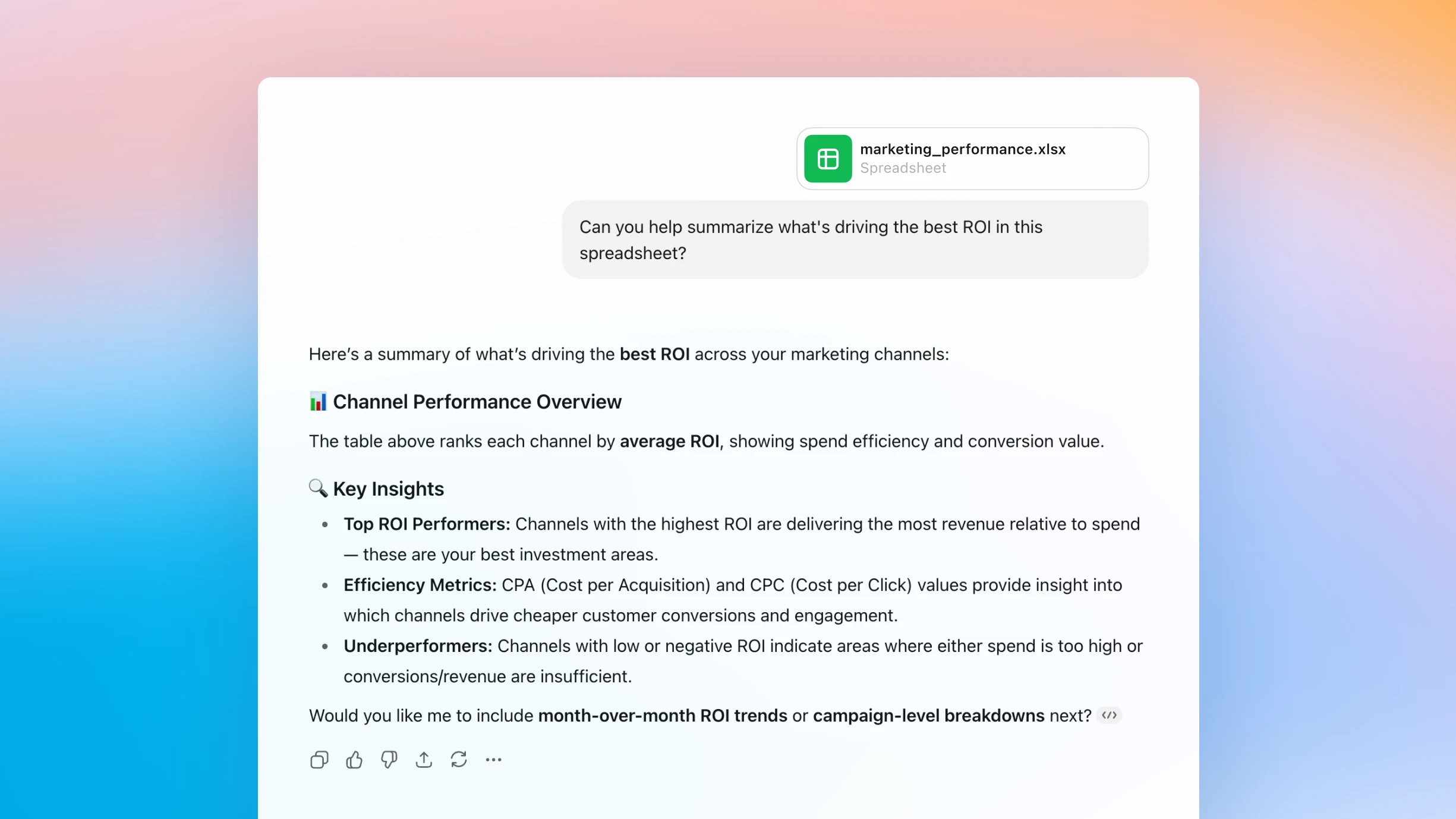This screenshot has height=819, width=1456.
Task: Click the Top ROI Performers bullet text
Action: pyautogui.click(x=426, y=524)
